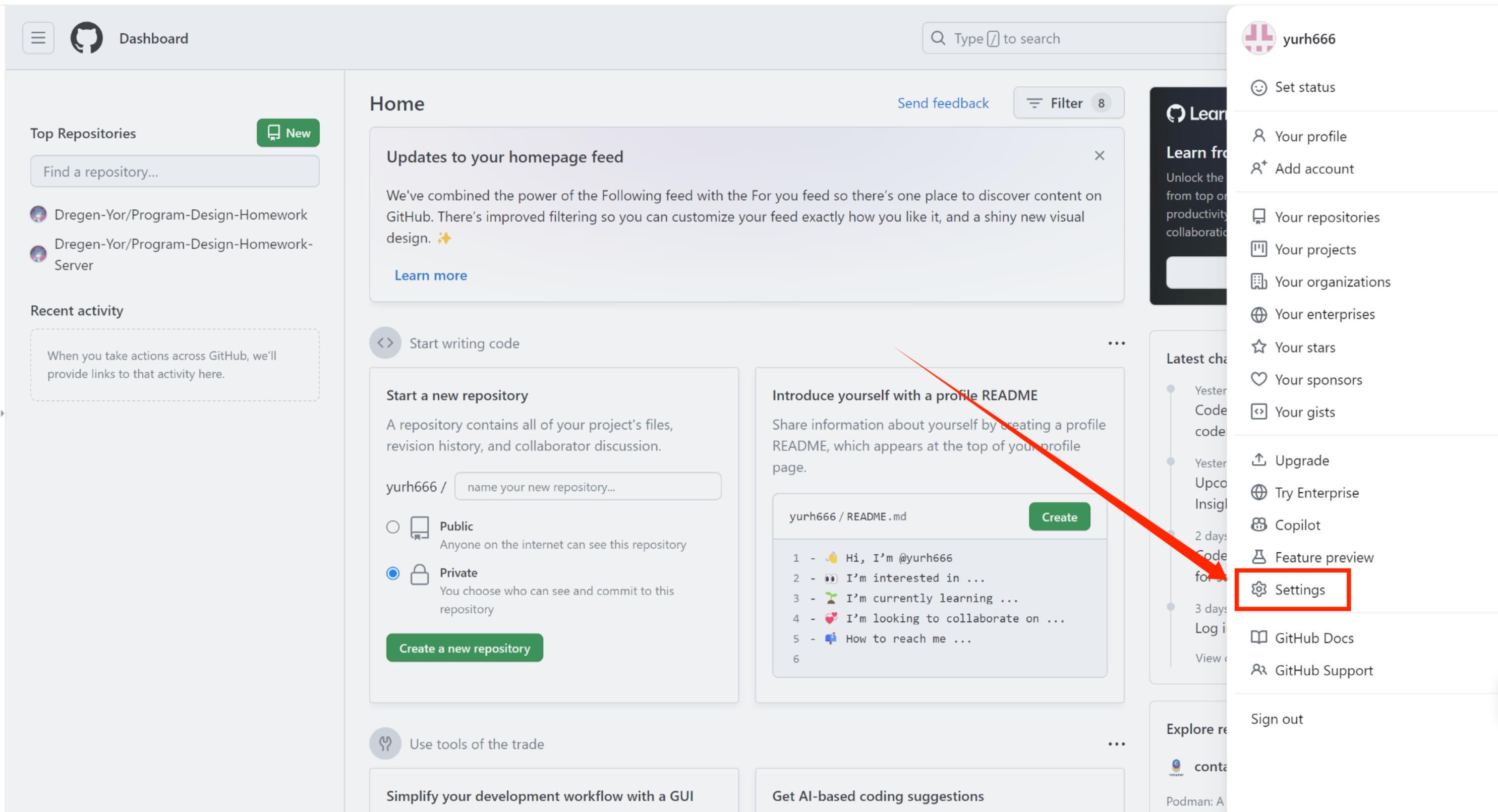The width and height of the screenshot is (1498, 812).
Task: Click the Use tools of the trade icon
Action: click(x=385, y=743)
